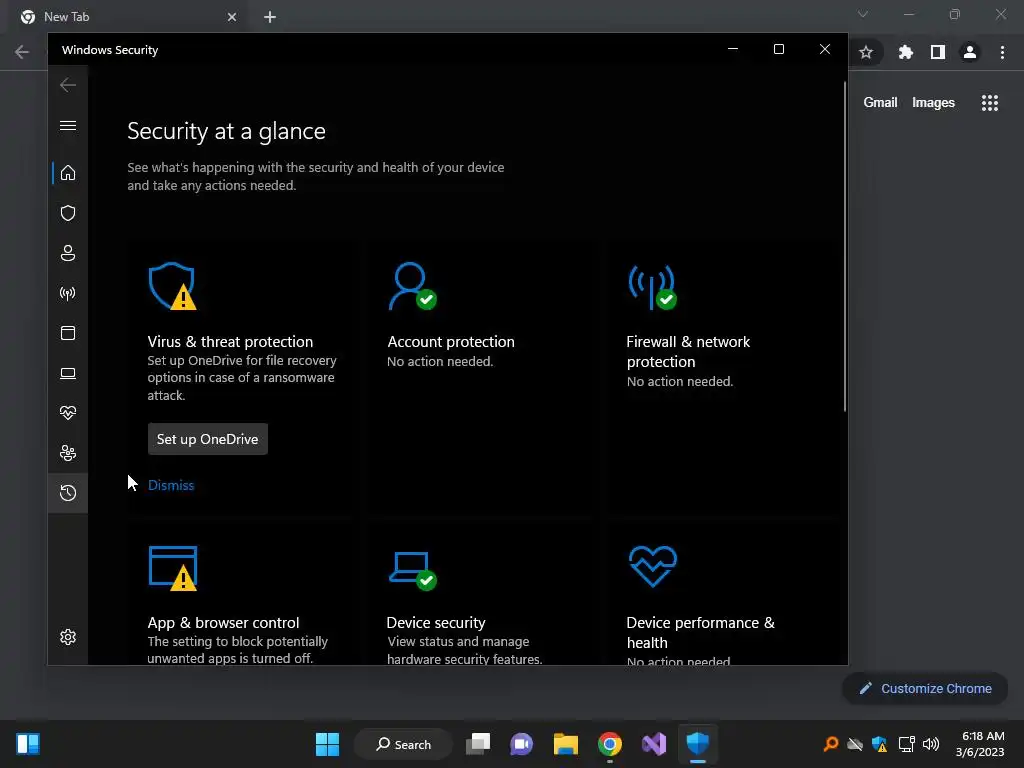Open the Virus & threat protection heading

click(x=230, y=342)
